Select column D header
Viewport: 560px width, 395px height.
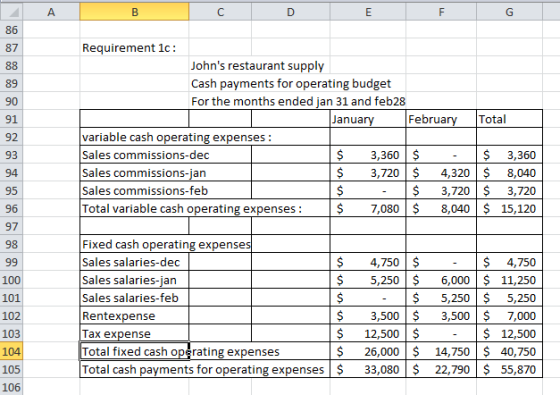(291, 12)
